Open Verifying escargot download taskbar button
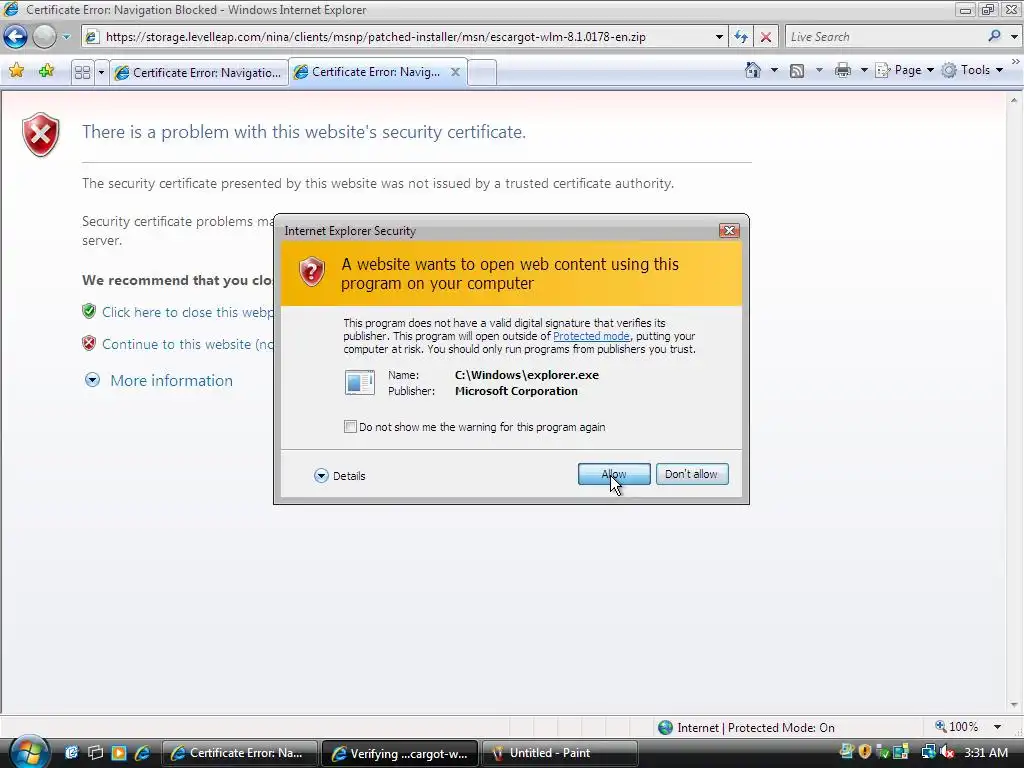The image size is (1024, 768). coord(400,754)
